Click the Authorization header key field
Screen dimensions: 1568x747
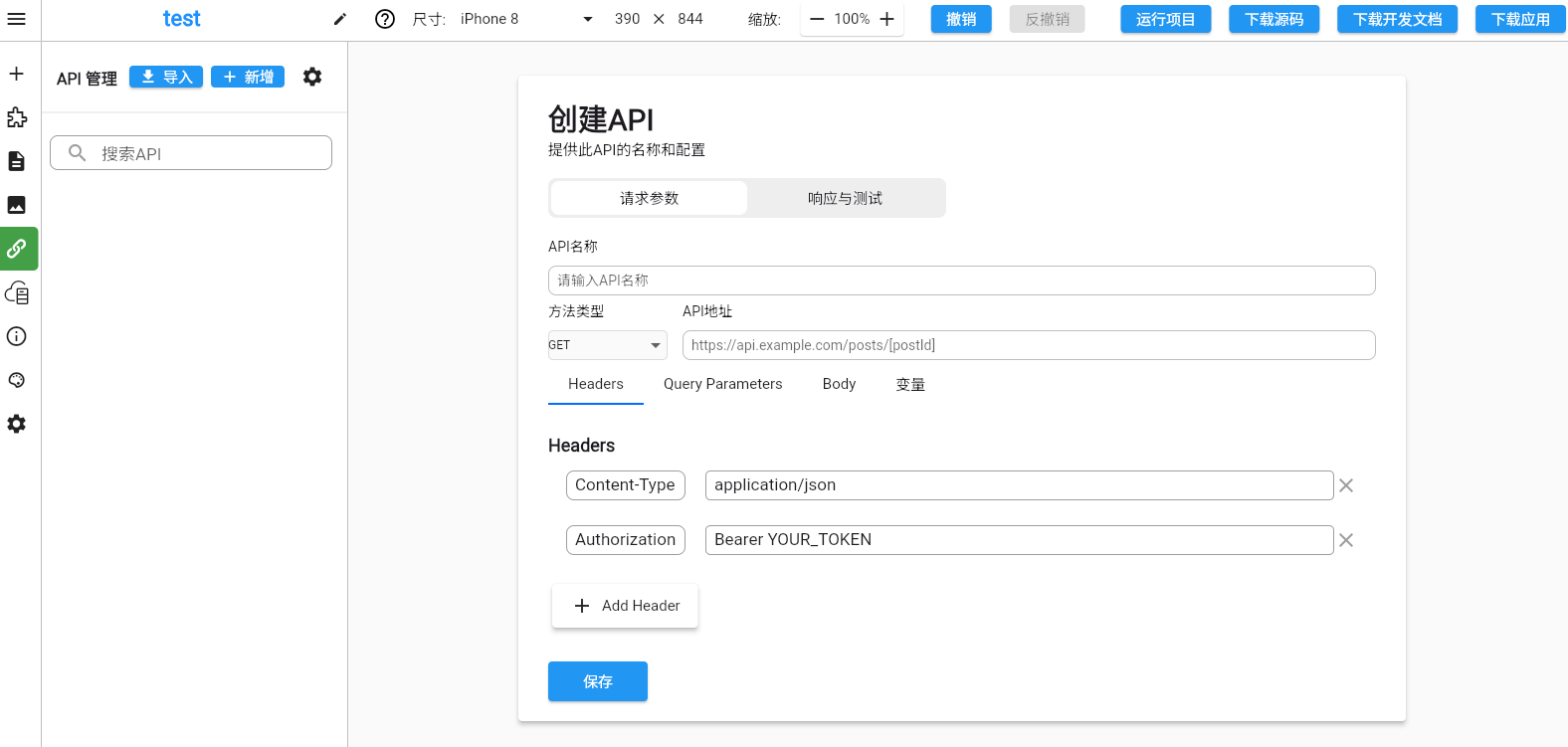point(626,540)
